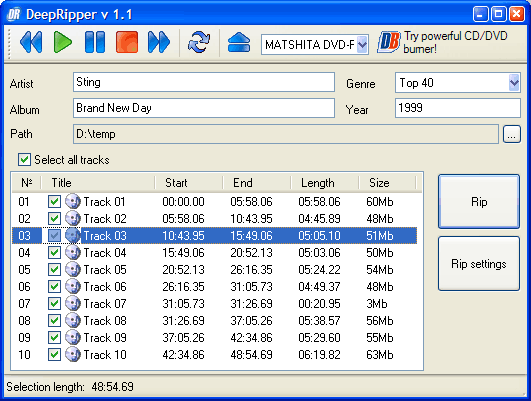Refresh the disc with the reload arrows icon
The image size is (531, 401).
click(x=199, y=42)
